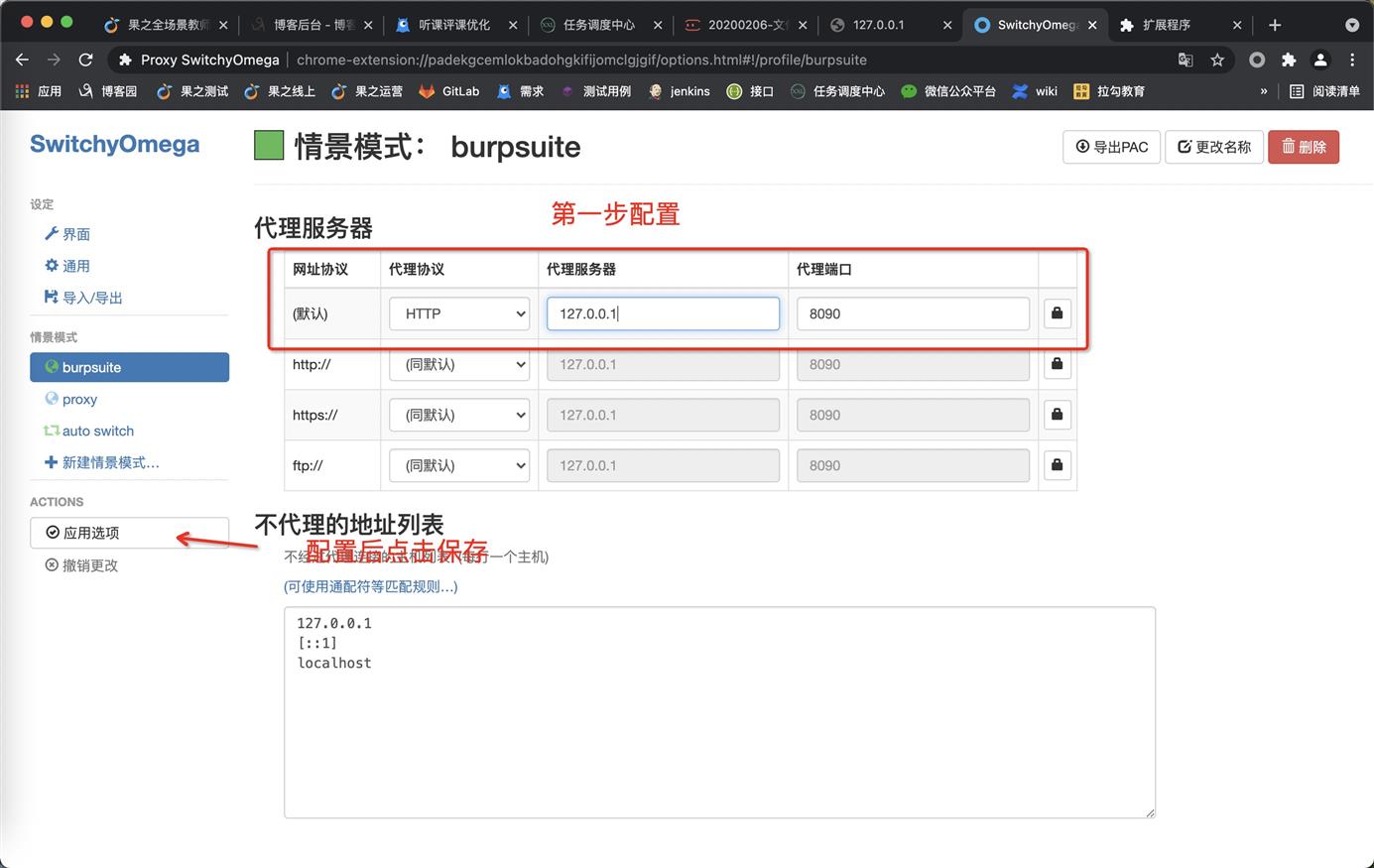Click default proxy server field 127.0.0.1
1374x868 pixels.
[x=663, y=313]
